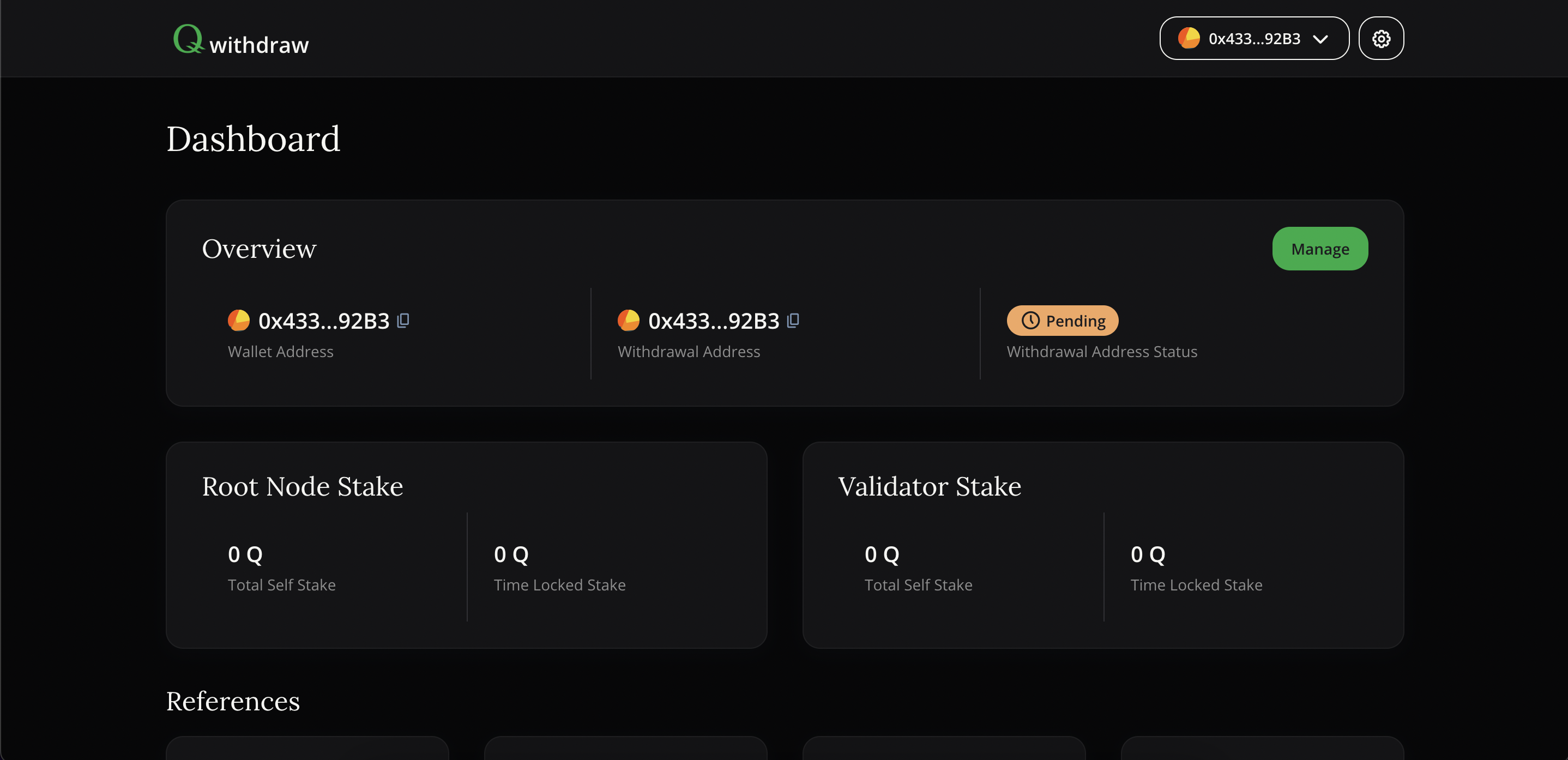Open settings via the gear icon

point(1381,38)
